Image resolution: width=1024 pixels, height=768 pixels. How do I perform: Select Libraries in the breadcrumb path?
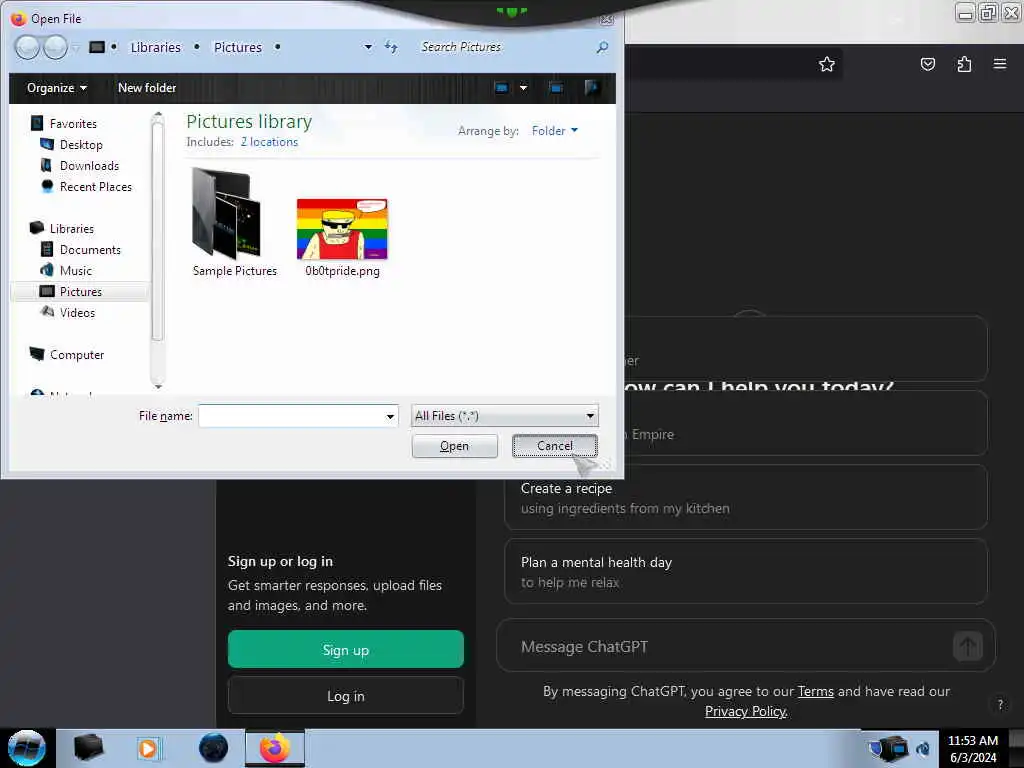[155, 48]
